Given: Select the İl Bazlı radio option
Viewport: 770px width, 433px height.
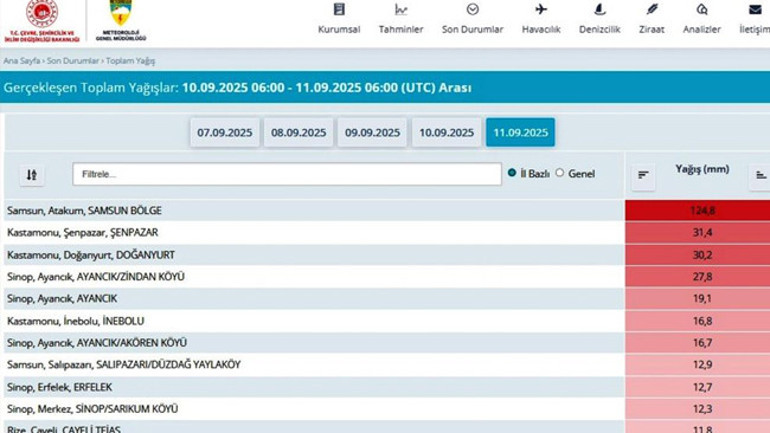Looking at the screenshot, I should (x=512, y=173).
